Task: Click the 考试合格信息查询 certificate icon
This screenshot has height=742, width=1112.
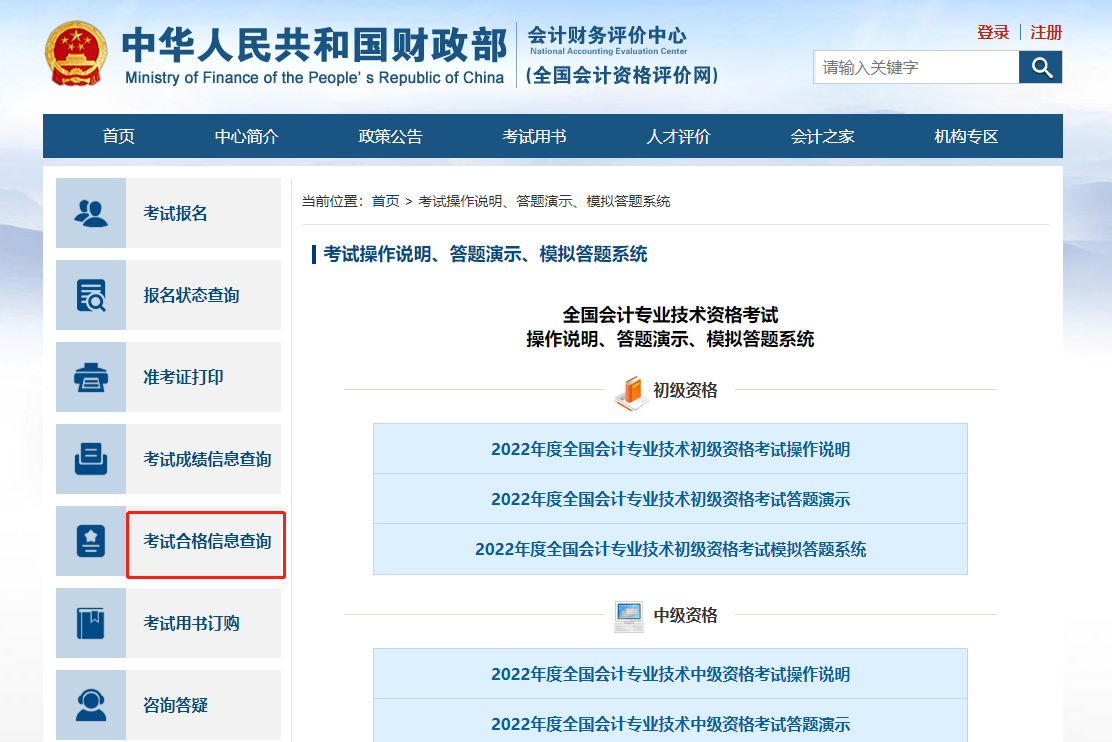Action: (x=91, y=541)
